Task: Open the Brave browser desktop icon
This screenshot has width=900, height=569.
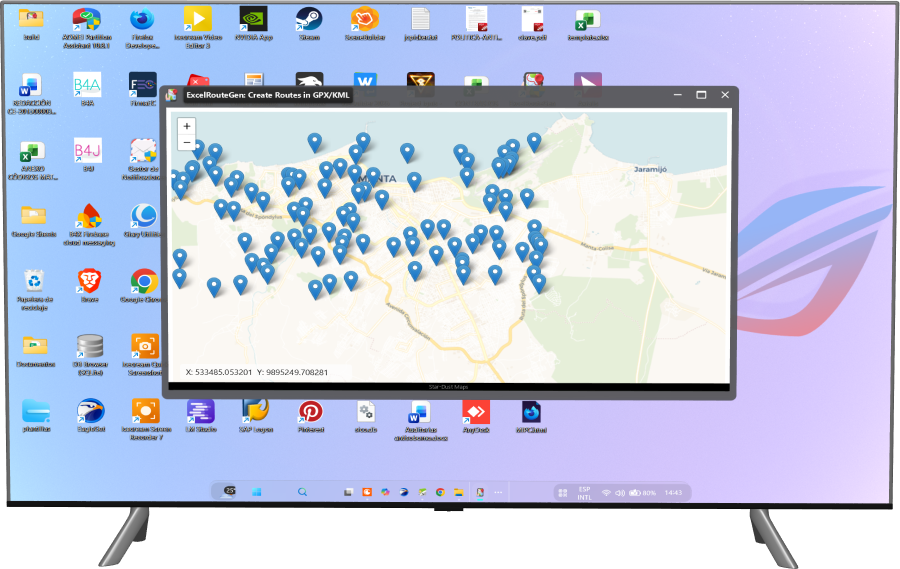Action: coord(89,285)
